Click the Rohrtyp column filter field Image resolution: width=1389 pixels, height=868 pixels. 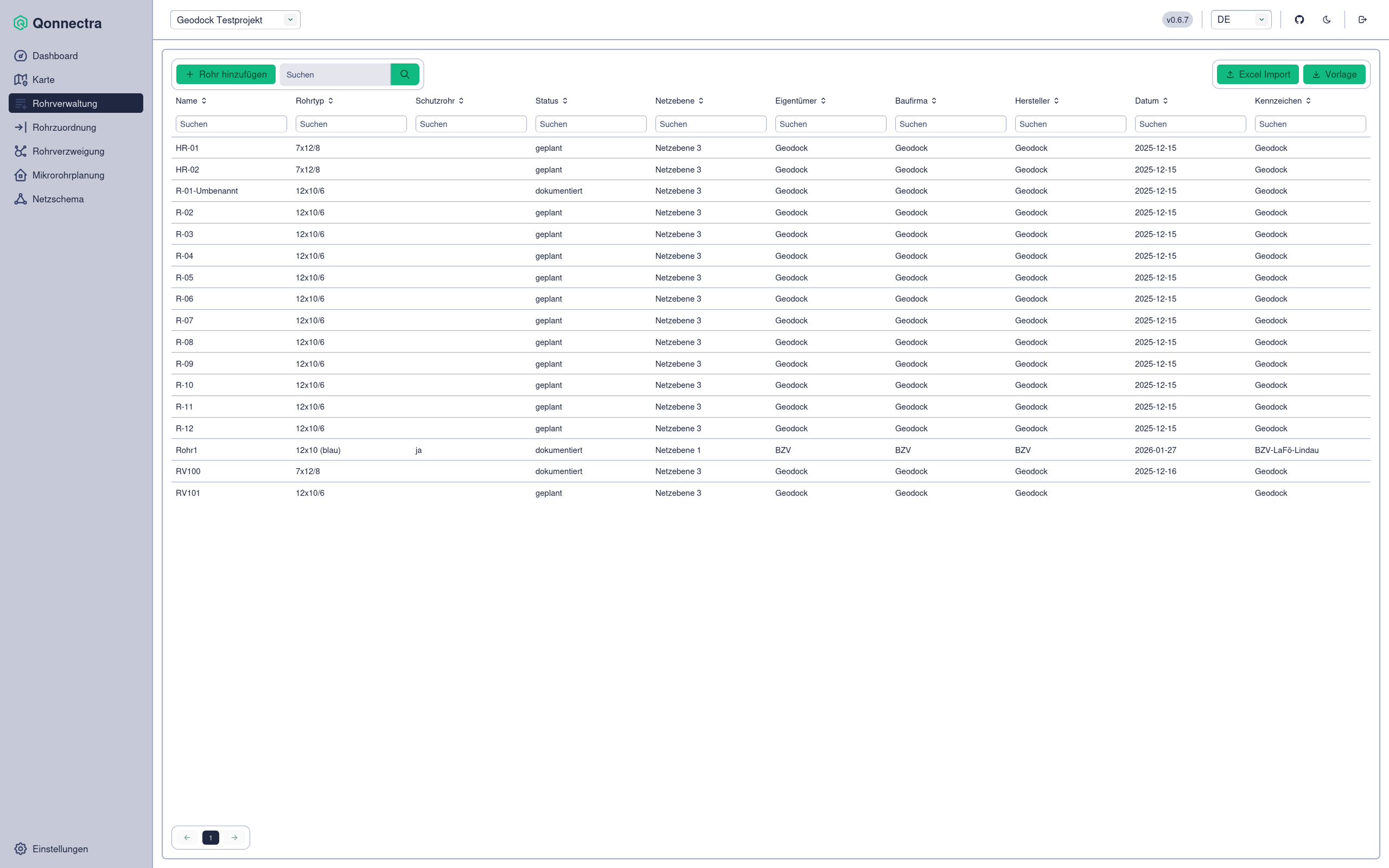[351, 124]
